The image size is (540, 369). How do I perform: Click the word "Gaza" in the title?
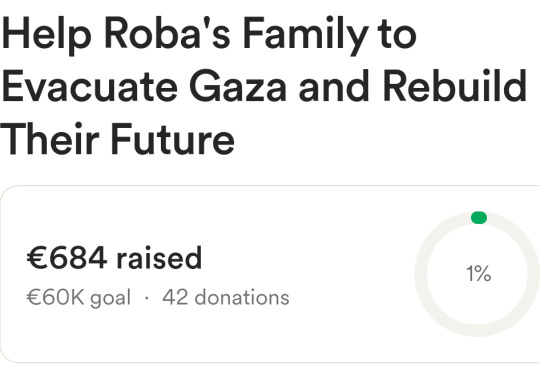(x=238, y=86)
